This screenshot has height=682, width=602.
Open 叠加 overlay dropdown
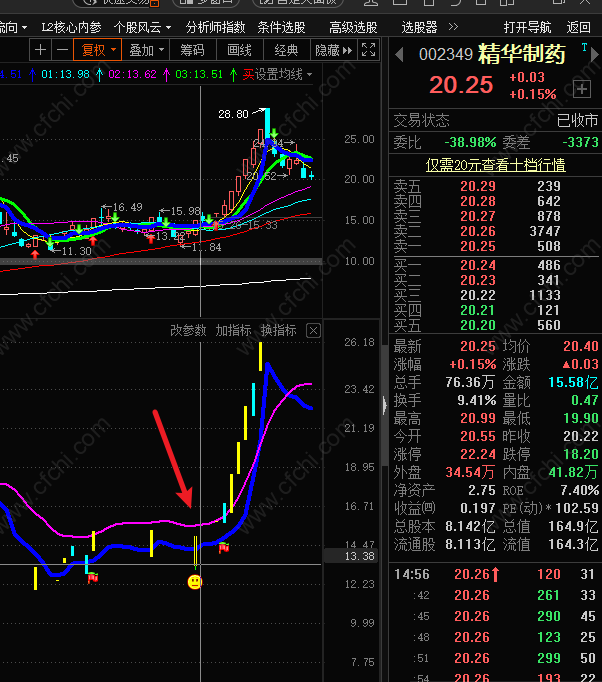(x=146, y=50)
